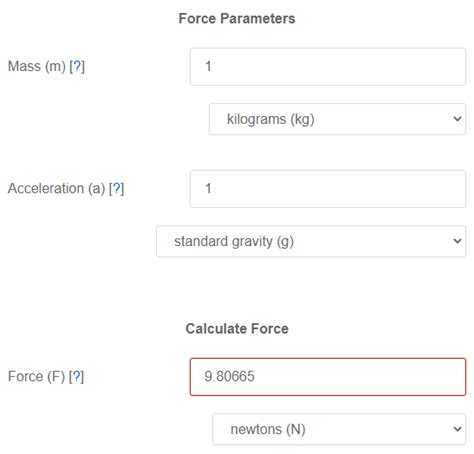Click into the Mass input field
Image resolution: width=474 pixels, height=454 pixels.
coord(328,67)
